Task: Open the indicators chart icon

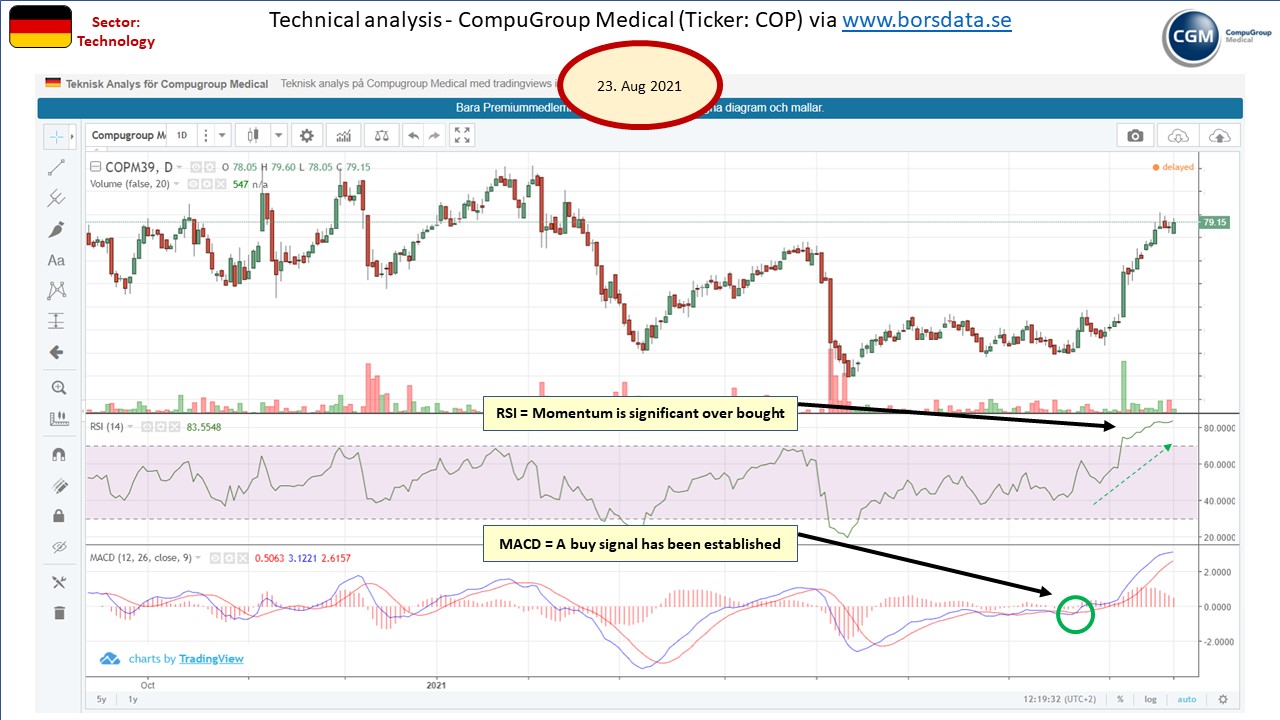Action: tap(344, 135)
